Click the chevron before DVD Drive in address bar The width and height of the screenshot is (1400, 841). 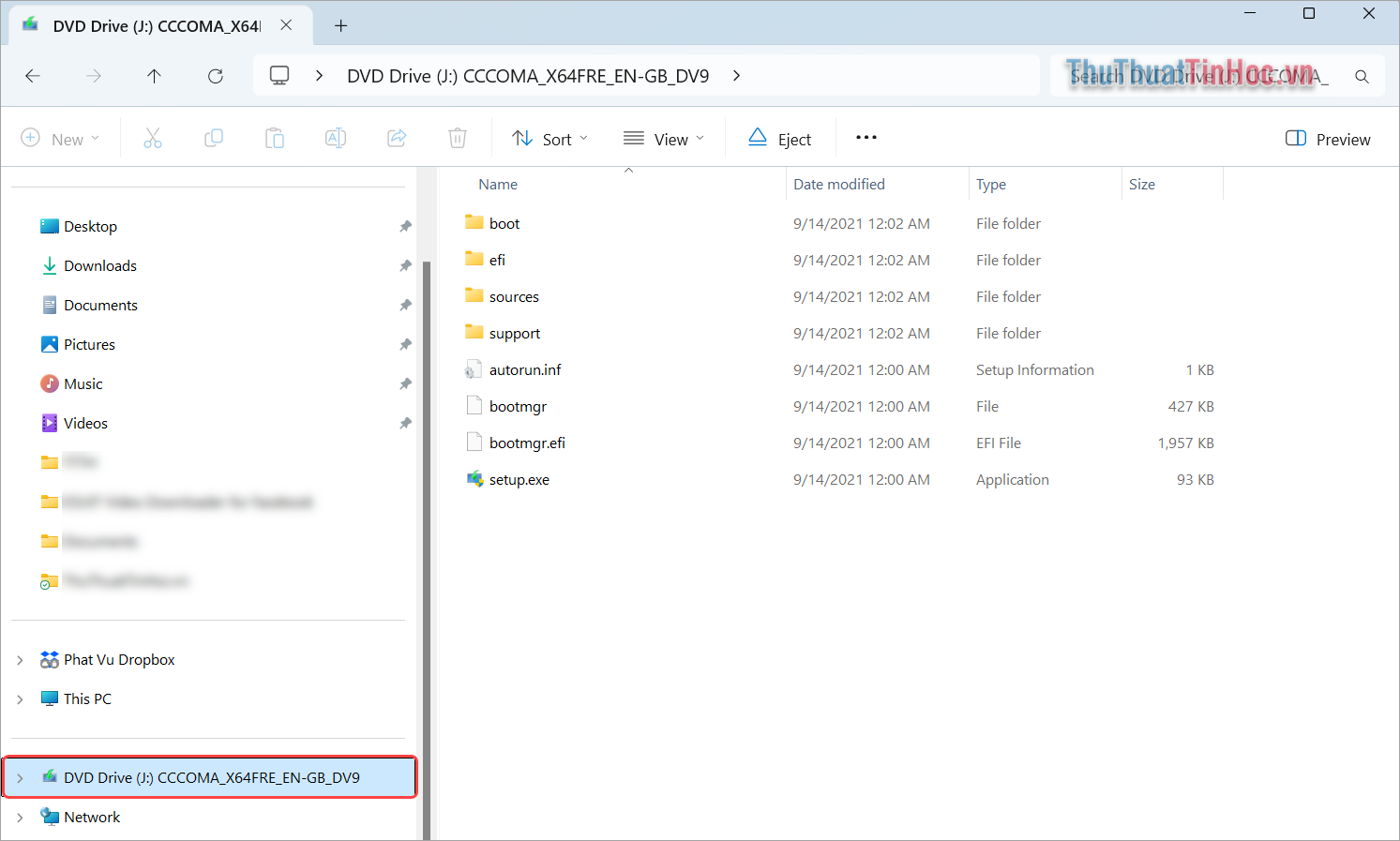tap(320, 76)
